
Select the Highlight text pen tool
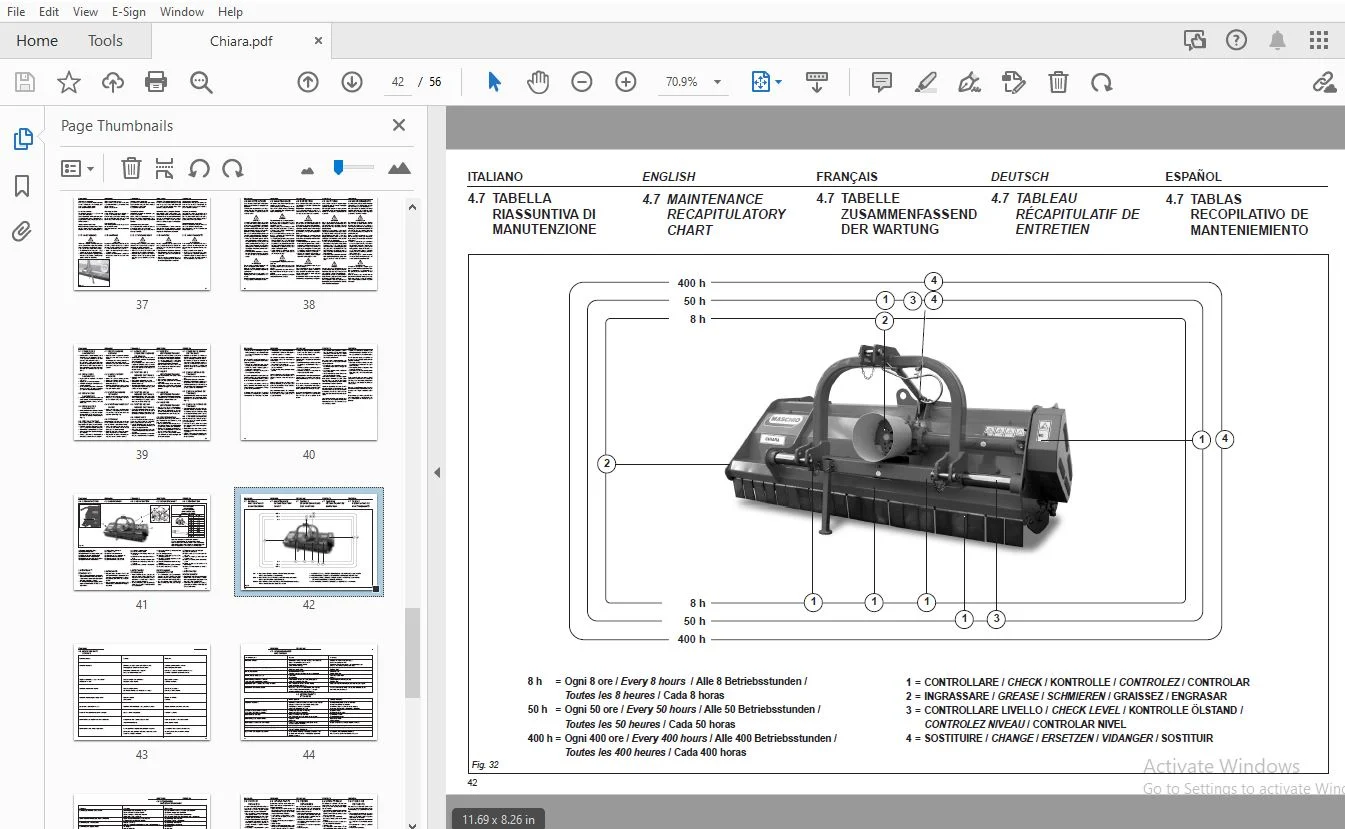coord(925,82)
